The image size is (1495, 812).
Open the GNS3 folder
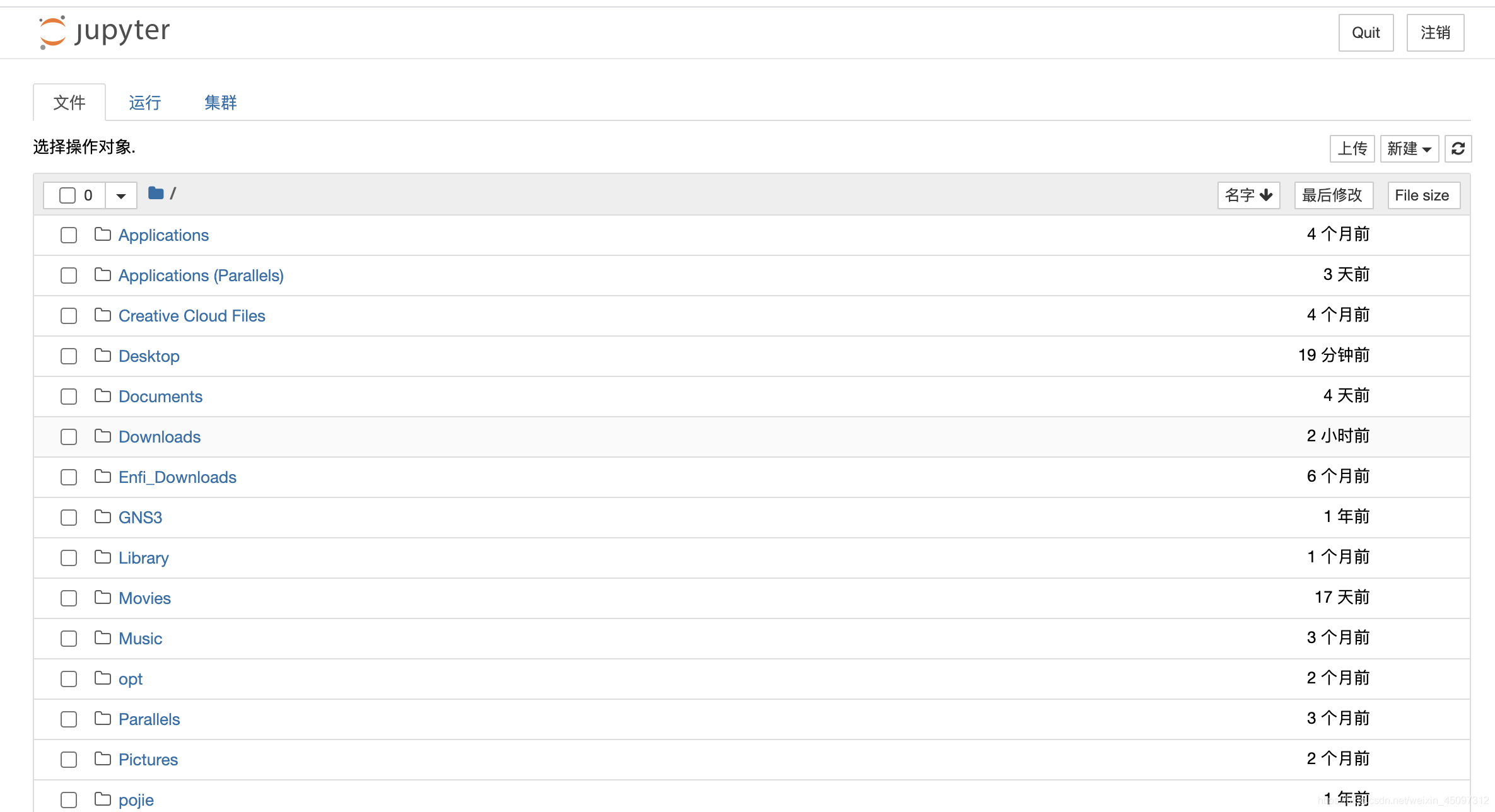139,517
